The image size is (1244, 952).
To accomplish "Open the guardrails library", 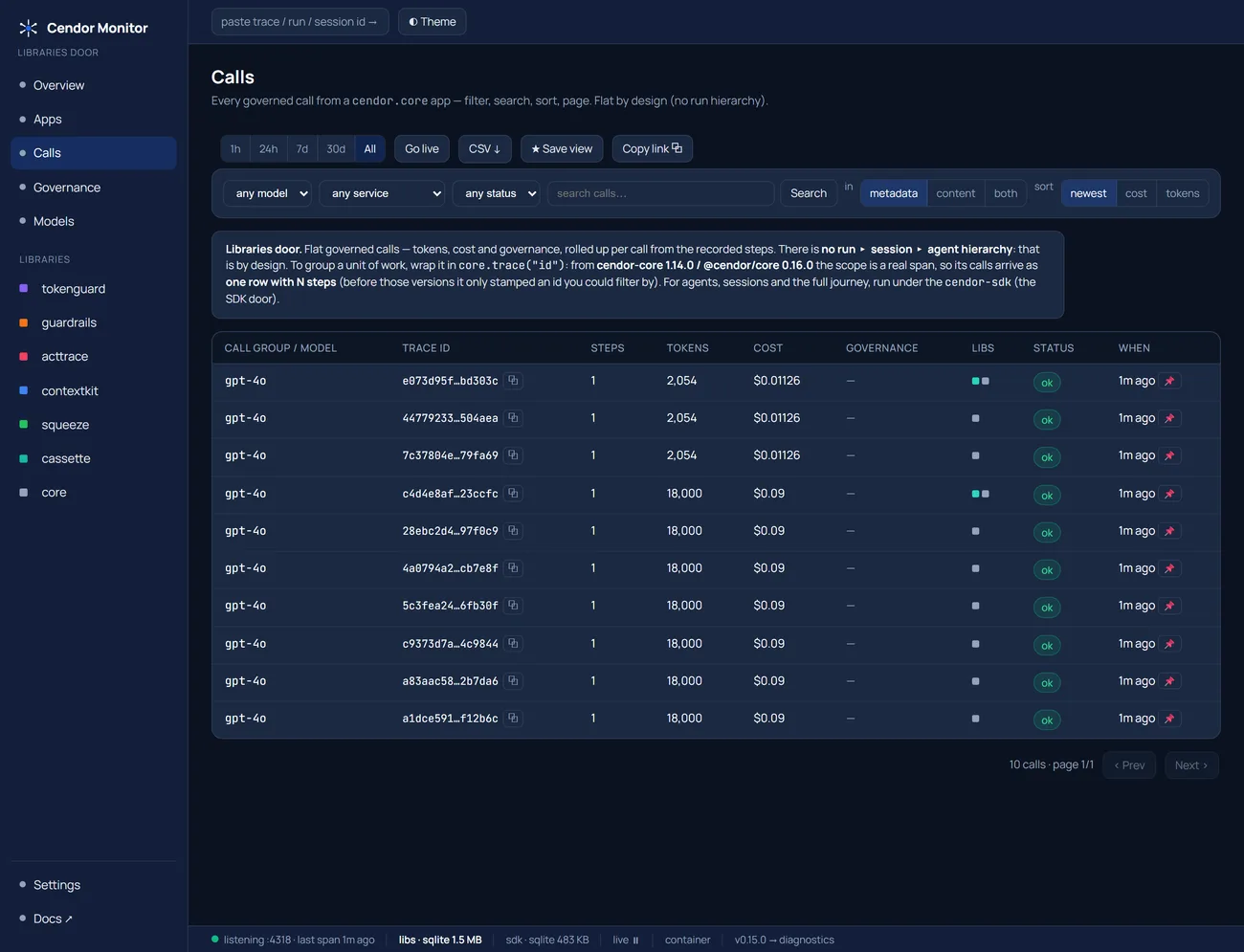I will 94,322.
